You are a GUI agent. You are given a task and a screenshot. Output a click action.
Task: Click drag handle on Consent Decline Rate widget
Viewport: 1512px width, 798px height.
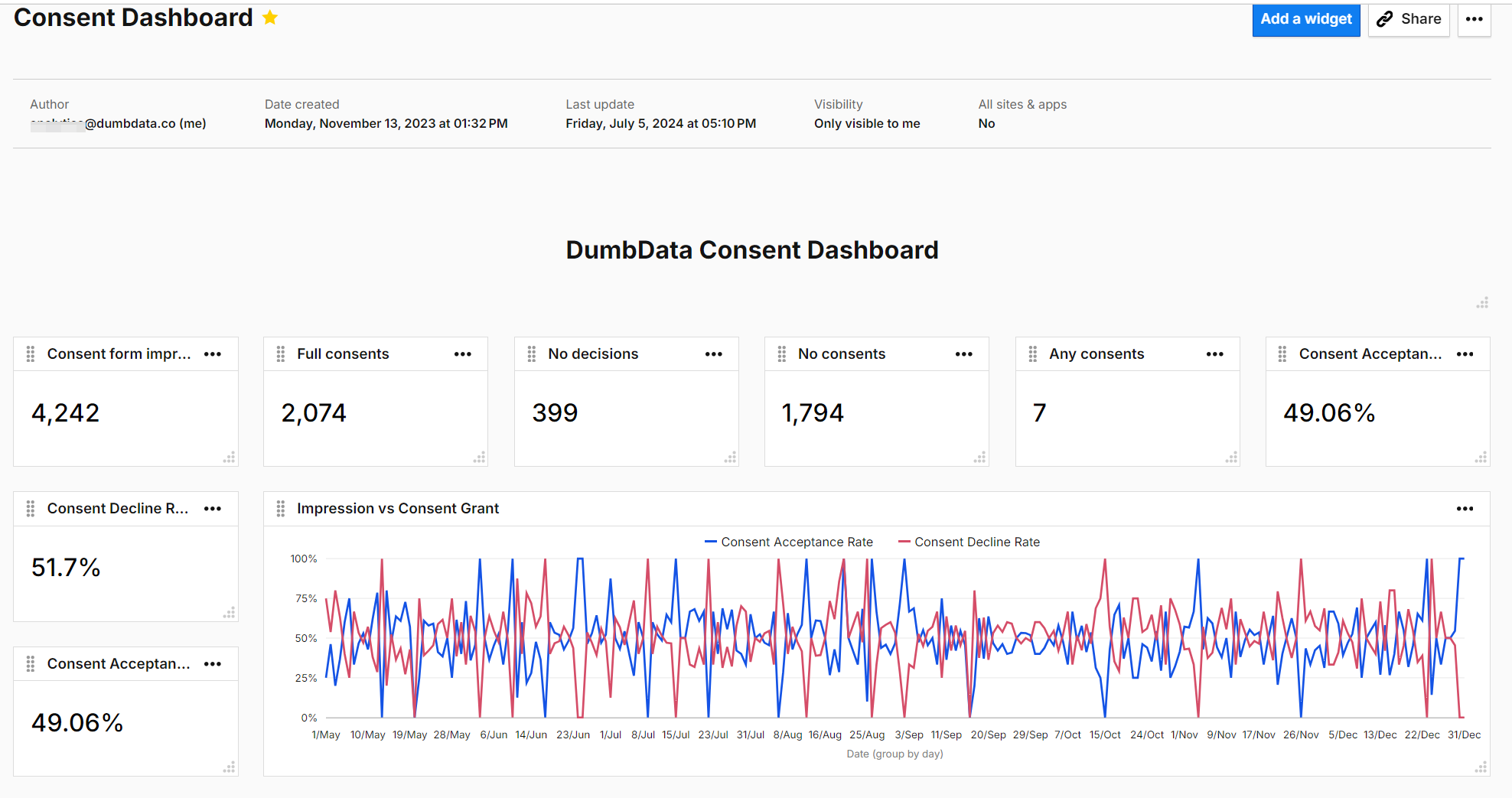(31, 508)
